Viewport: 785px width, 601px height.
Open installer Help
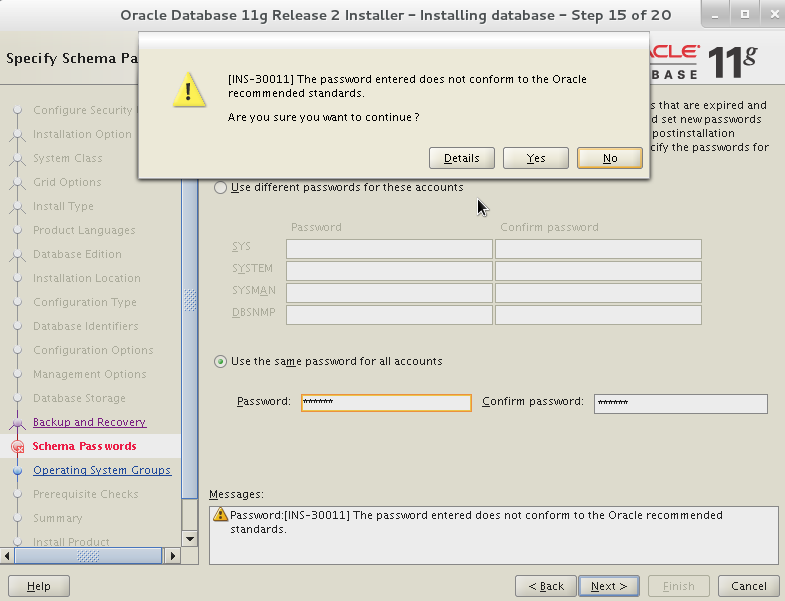click(39, 586)
